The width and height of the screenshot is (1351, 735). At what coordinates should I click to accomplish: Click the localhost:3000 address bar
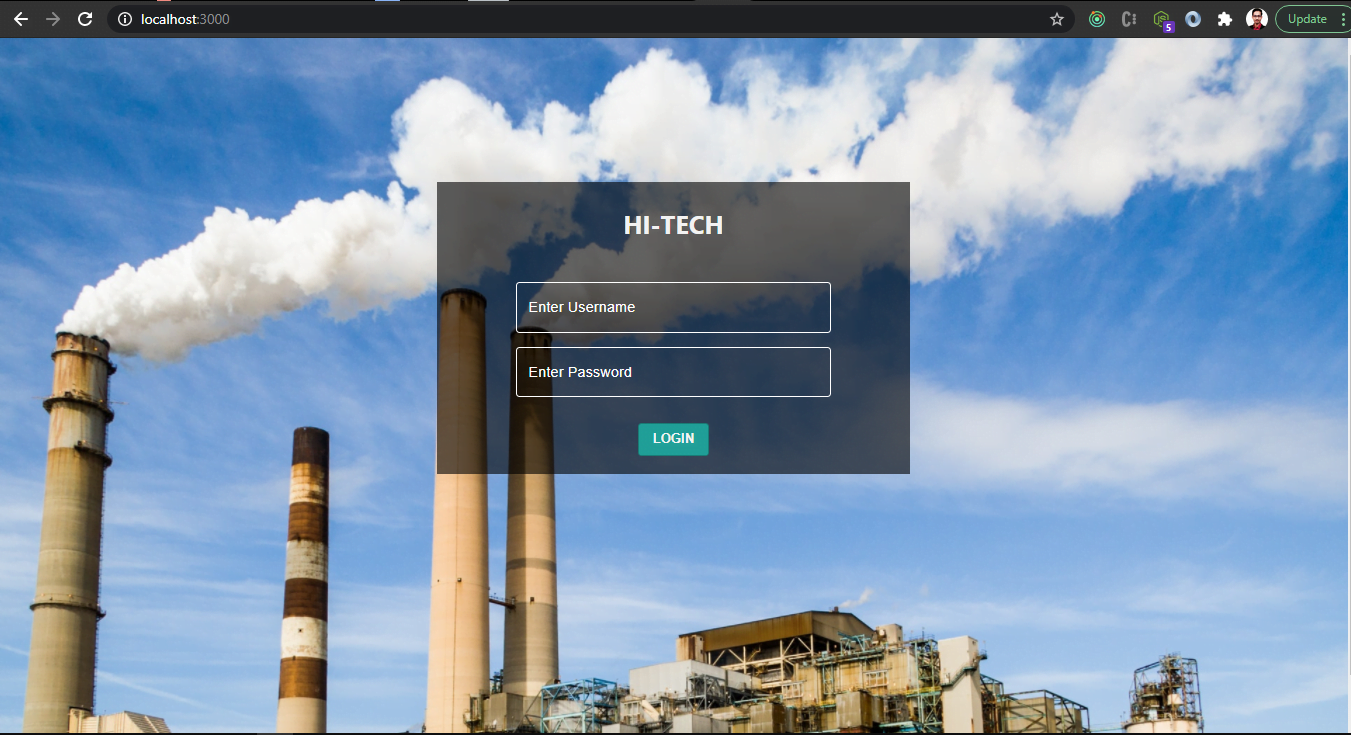(590, 19)
